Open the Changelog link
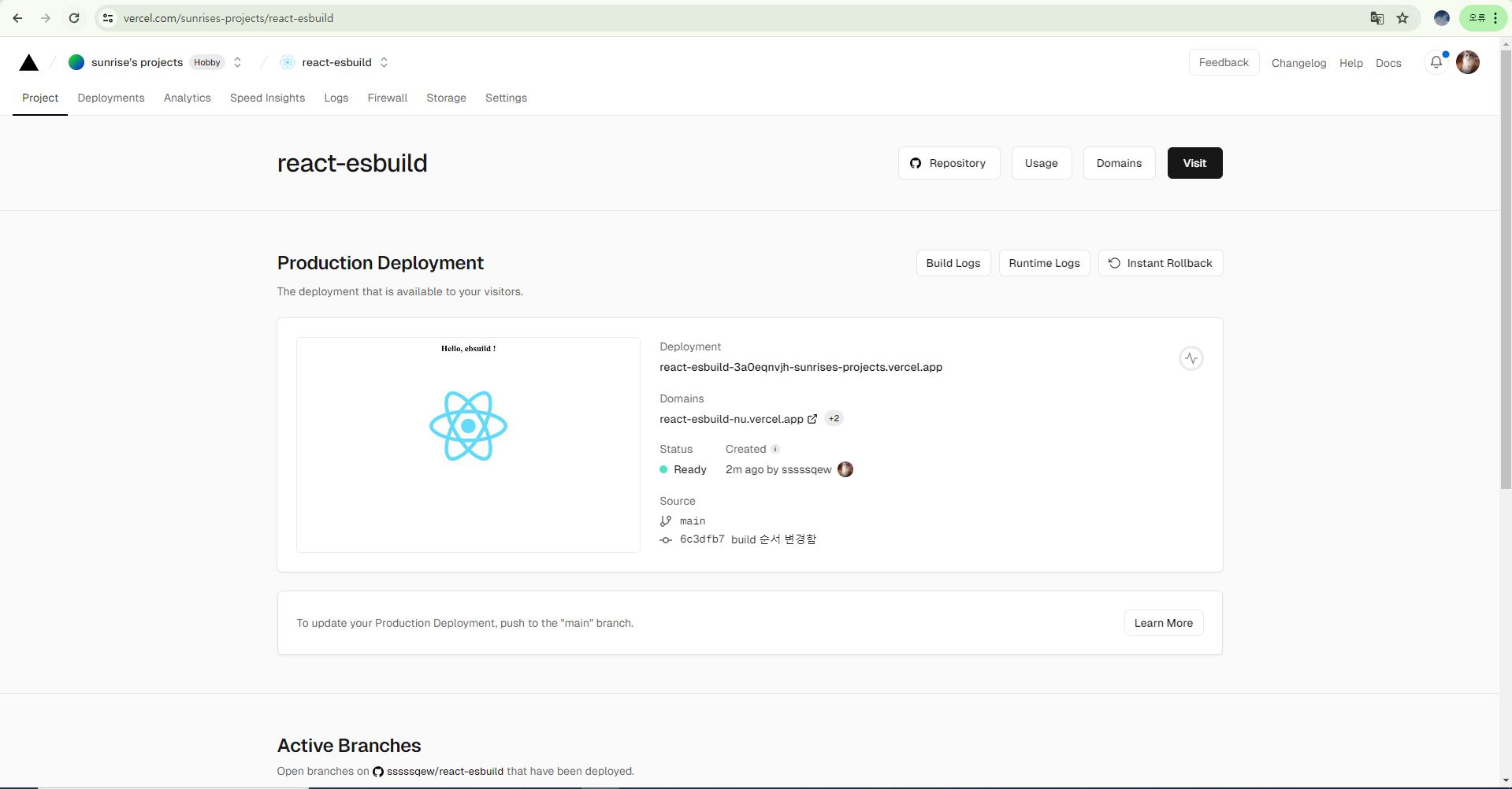The height and width of the screenshot is (789, 1512). tap(1298, 63)
